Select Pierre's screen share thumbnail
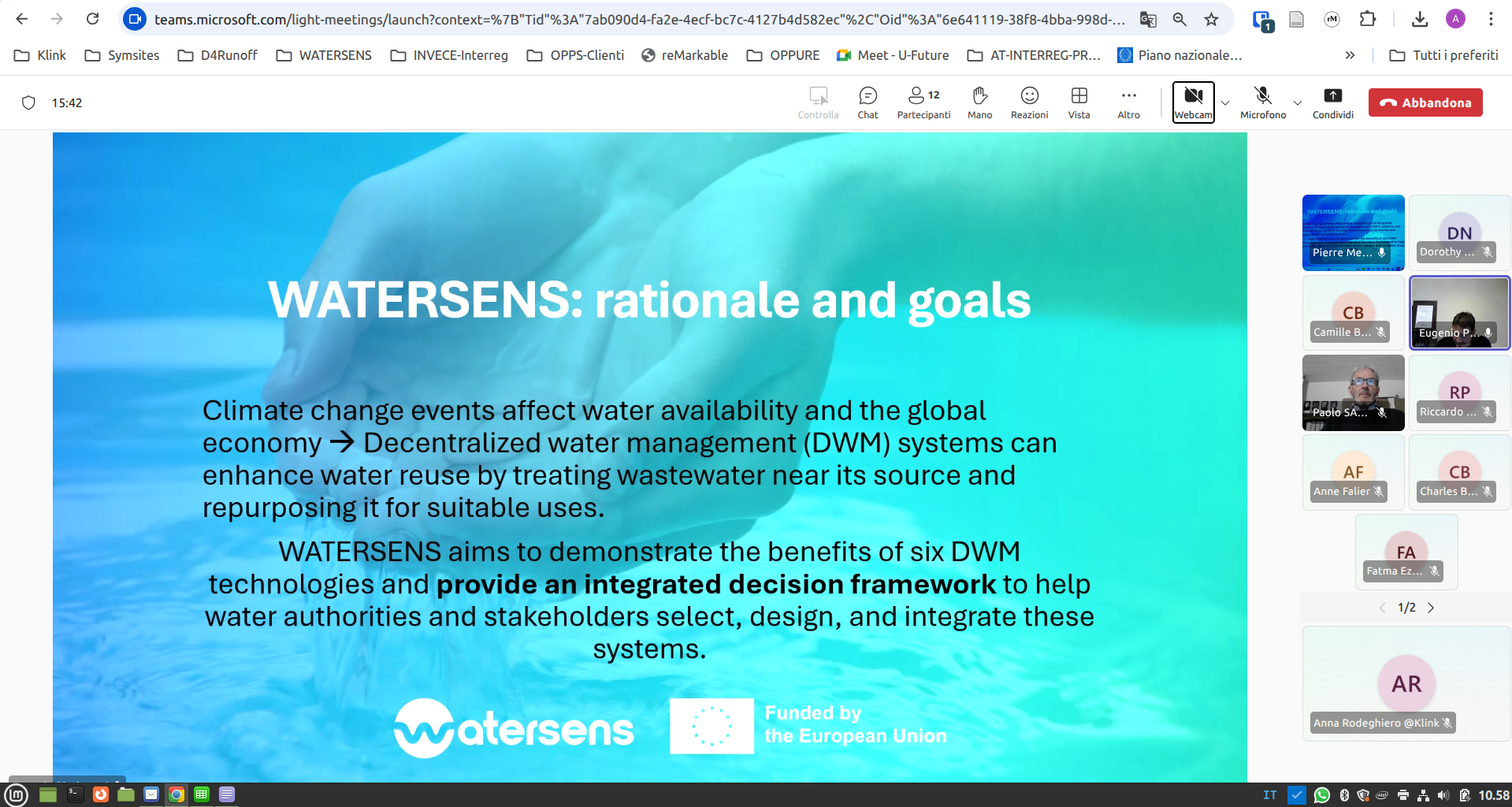Image resolution: width=1512 pixels, height=807 pixels. (x=1353, y=232)
